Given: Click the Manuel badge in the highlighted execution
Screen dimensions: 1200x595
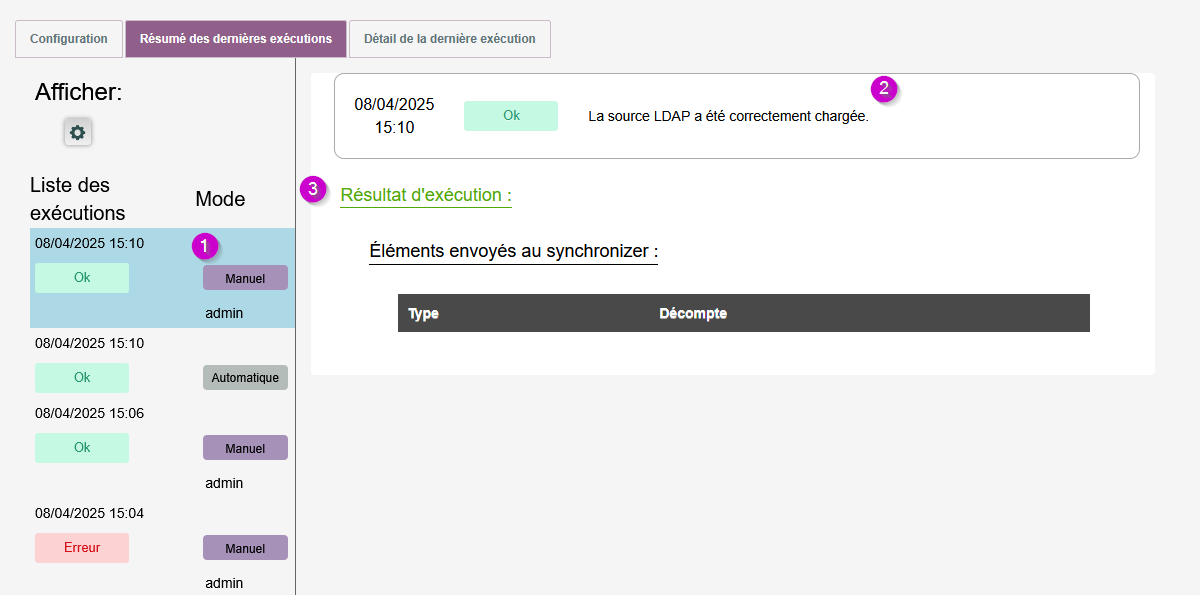Looking at the screenshot, I should 245,278.
